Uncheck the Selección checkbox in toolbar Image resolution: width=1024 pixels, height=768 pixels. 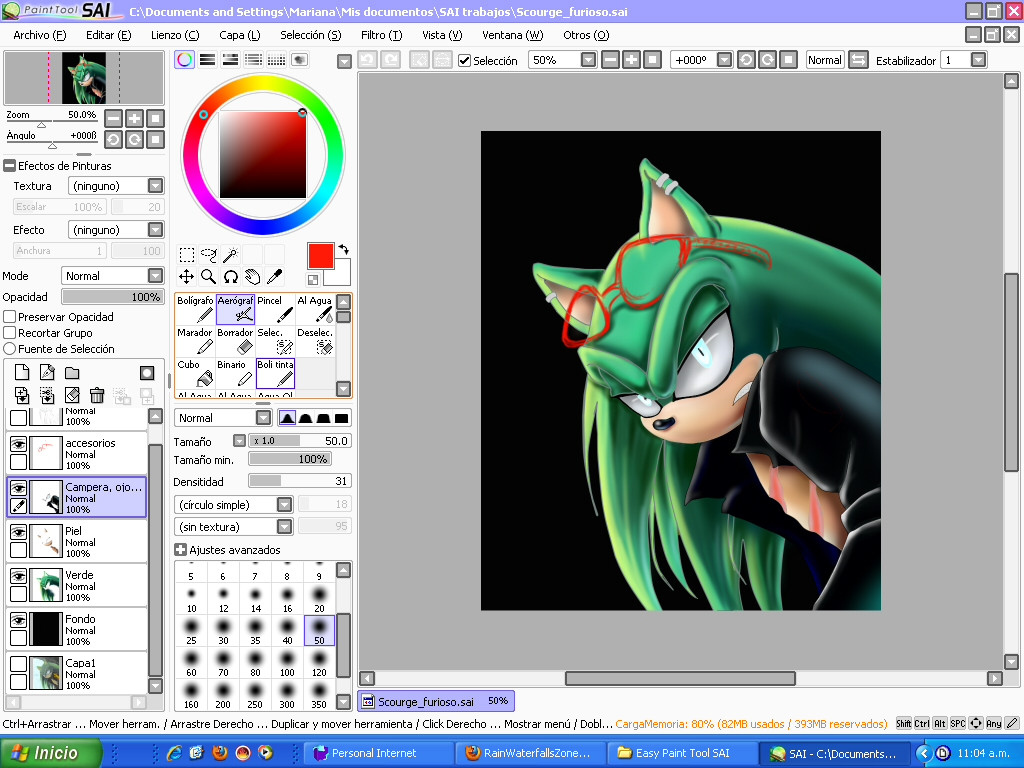click(x=464, y=61)
